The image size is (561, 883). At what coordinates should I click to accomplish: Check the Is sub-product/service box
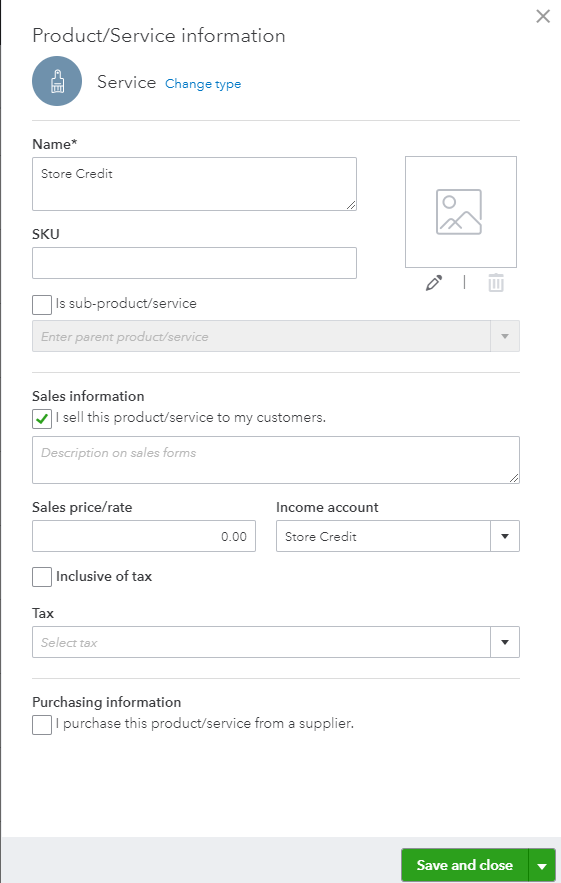[x=42, y=305]
